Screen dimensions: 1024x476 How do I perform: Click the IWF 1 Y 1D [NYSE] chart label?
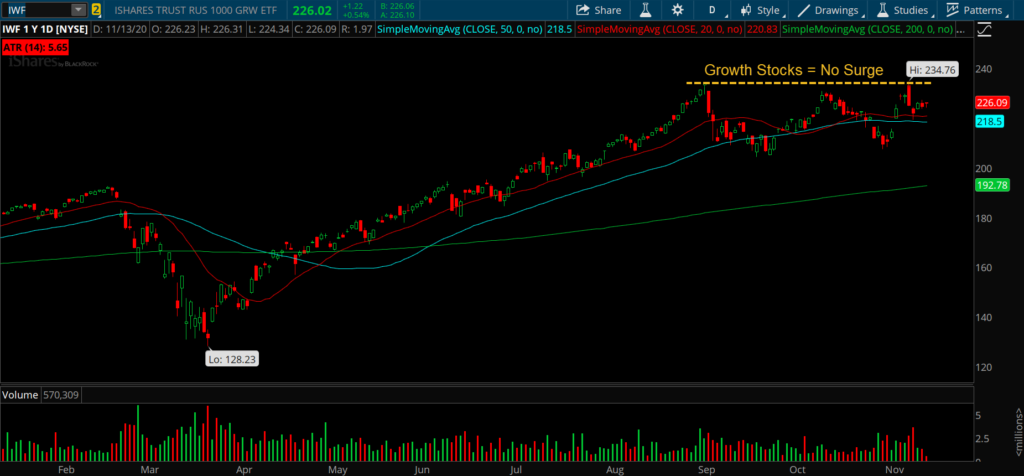[46, 29]
